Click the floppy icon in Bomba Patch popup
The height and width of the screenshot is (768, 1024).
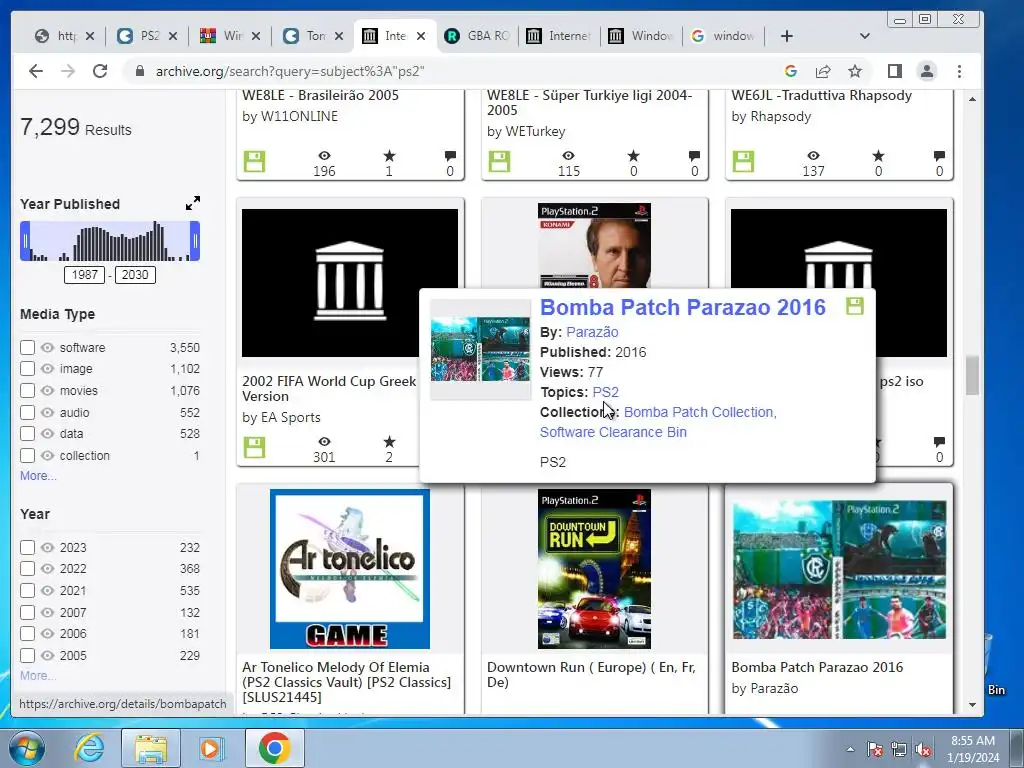click(x=855, y=306)
